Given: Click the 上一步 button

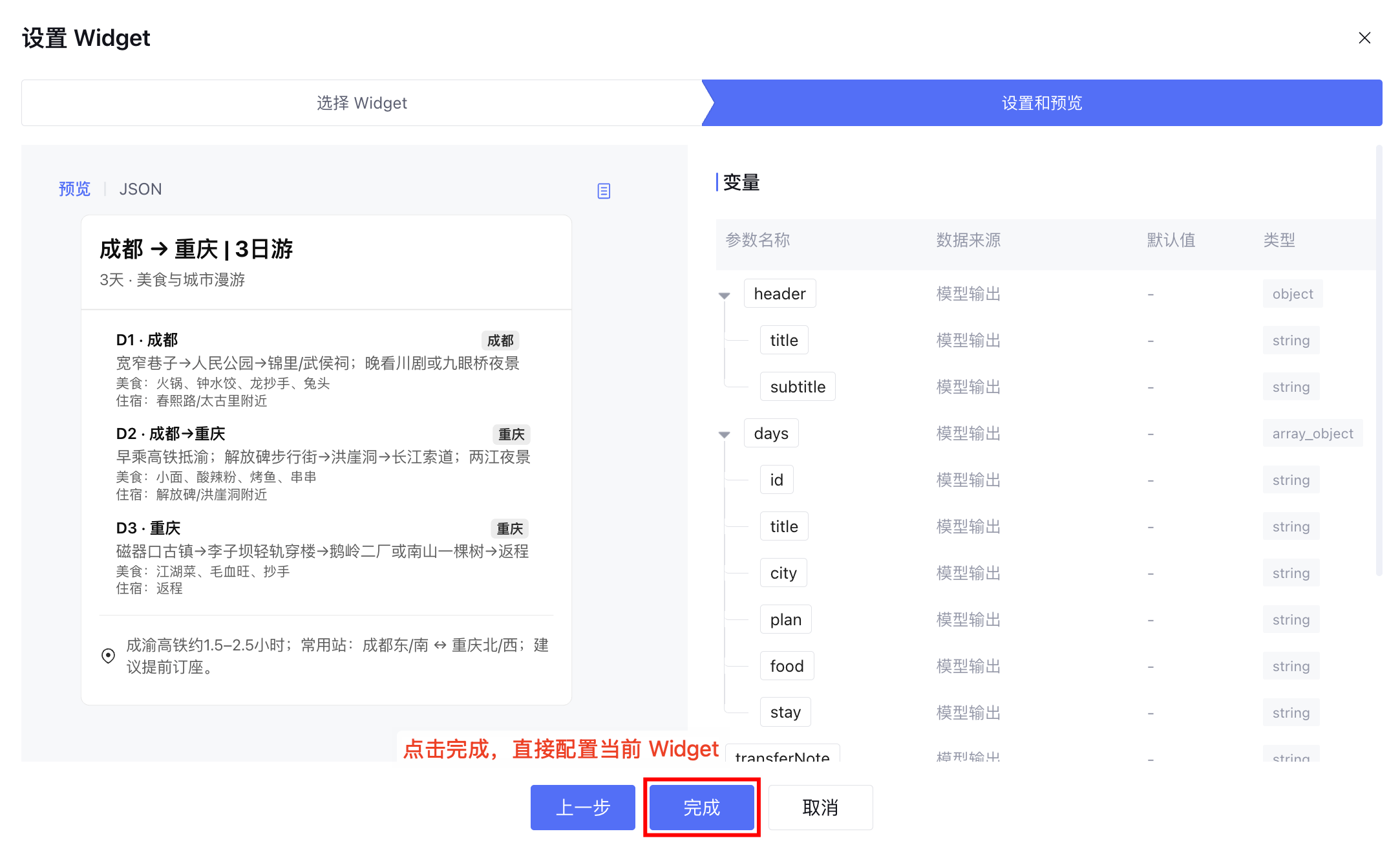Looking at the screenshot, I should pyautogui.click(x=582, y=807).
